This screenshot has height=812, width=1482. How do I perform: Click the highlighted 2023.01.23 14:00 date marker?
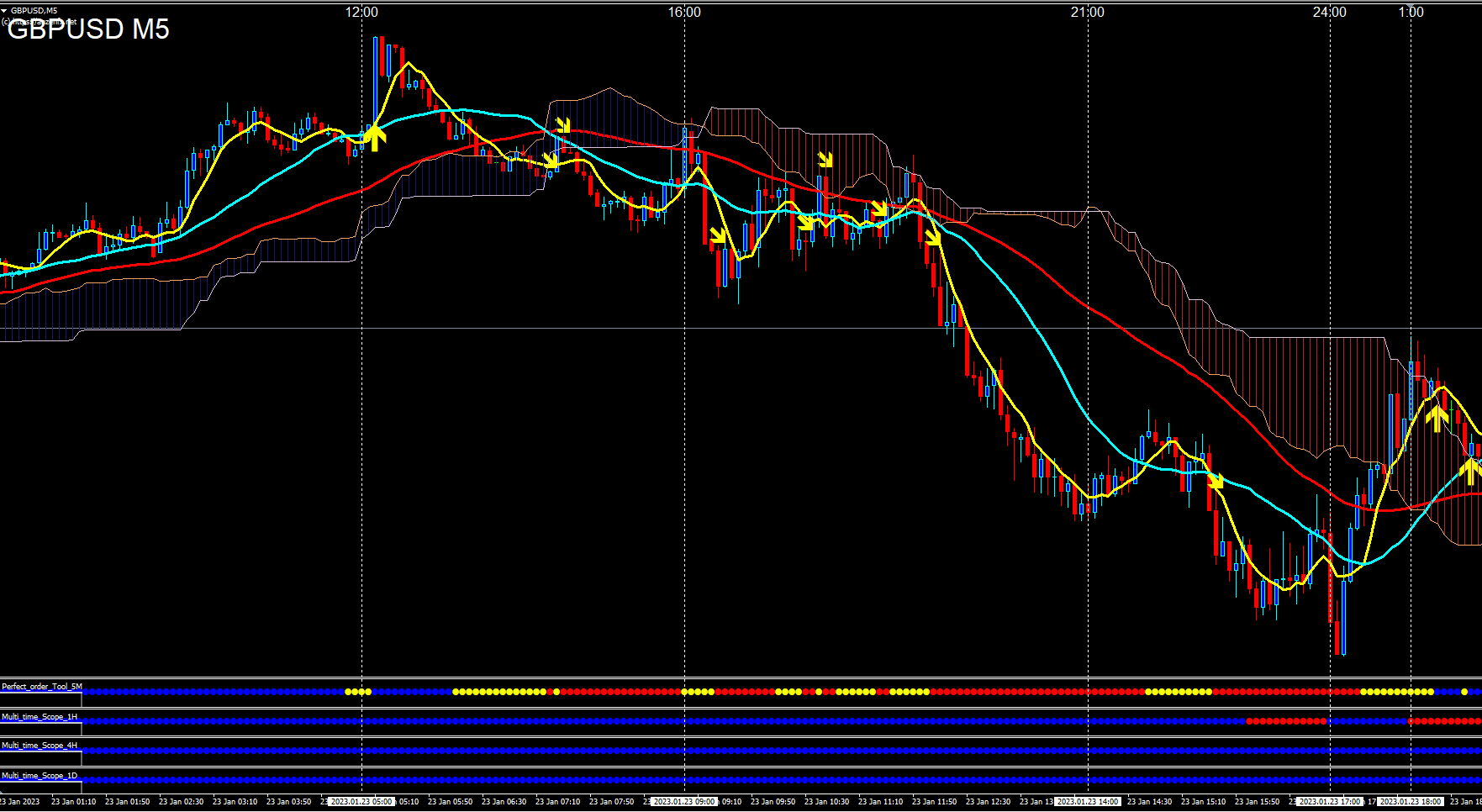click(x=1088, y=802)
